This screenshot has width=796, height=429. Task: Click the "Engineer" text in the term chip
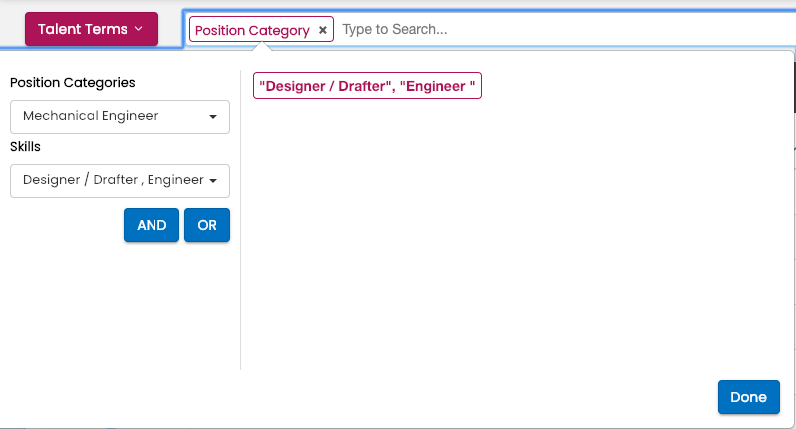pos(437,87)
